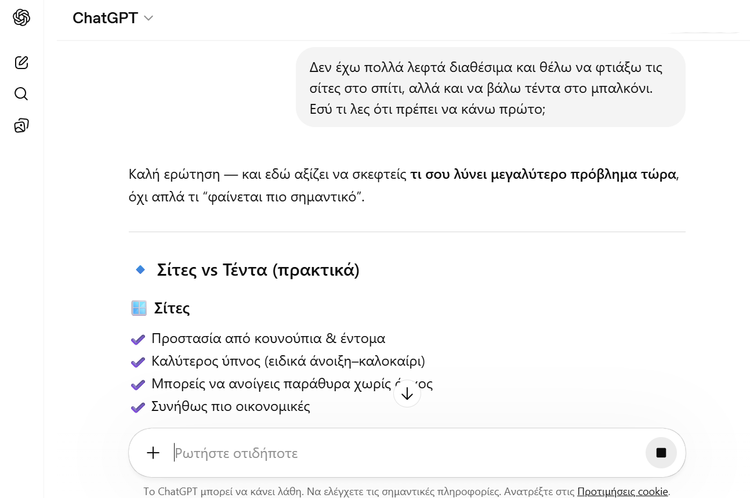Viewport: 750px width, 498px height.
Task: Stop the response with the square button
Action: point(660,453)
